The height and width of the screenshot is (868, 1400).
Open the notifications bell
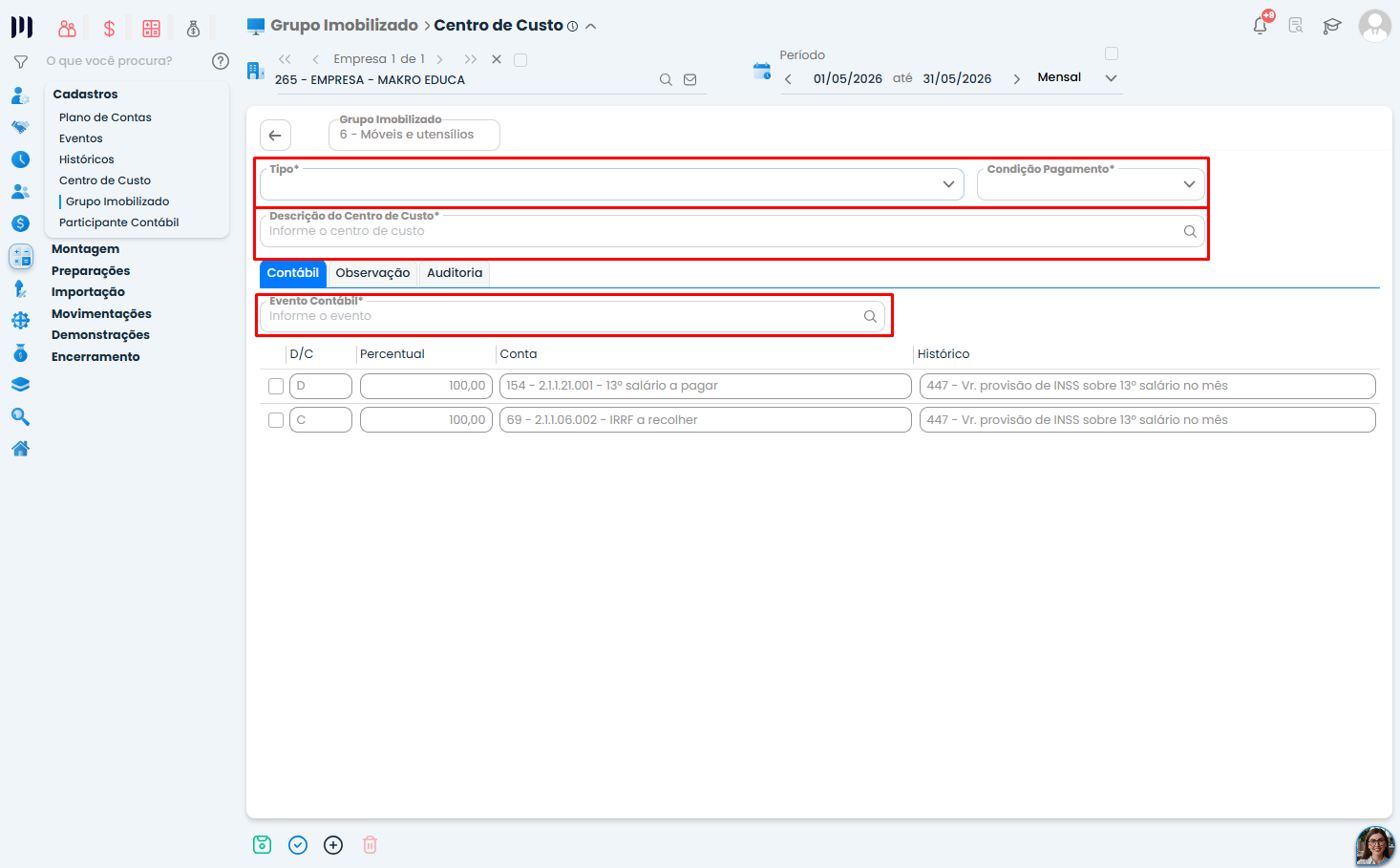1261,26
